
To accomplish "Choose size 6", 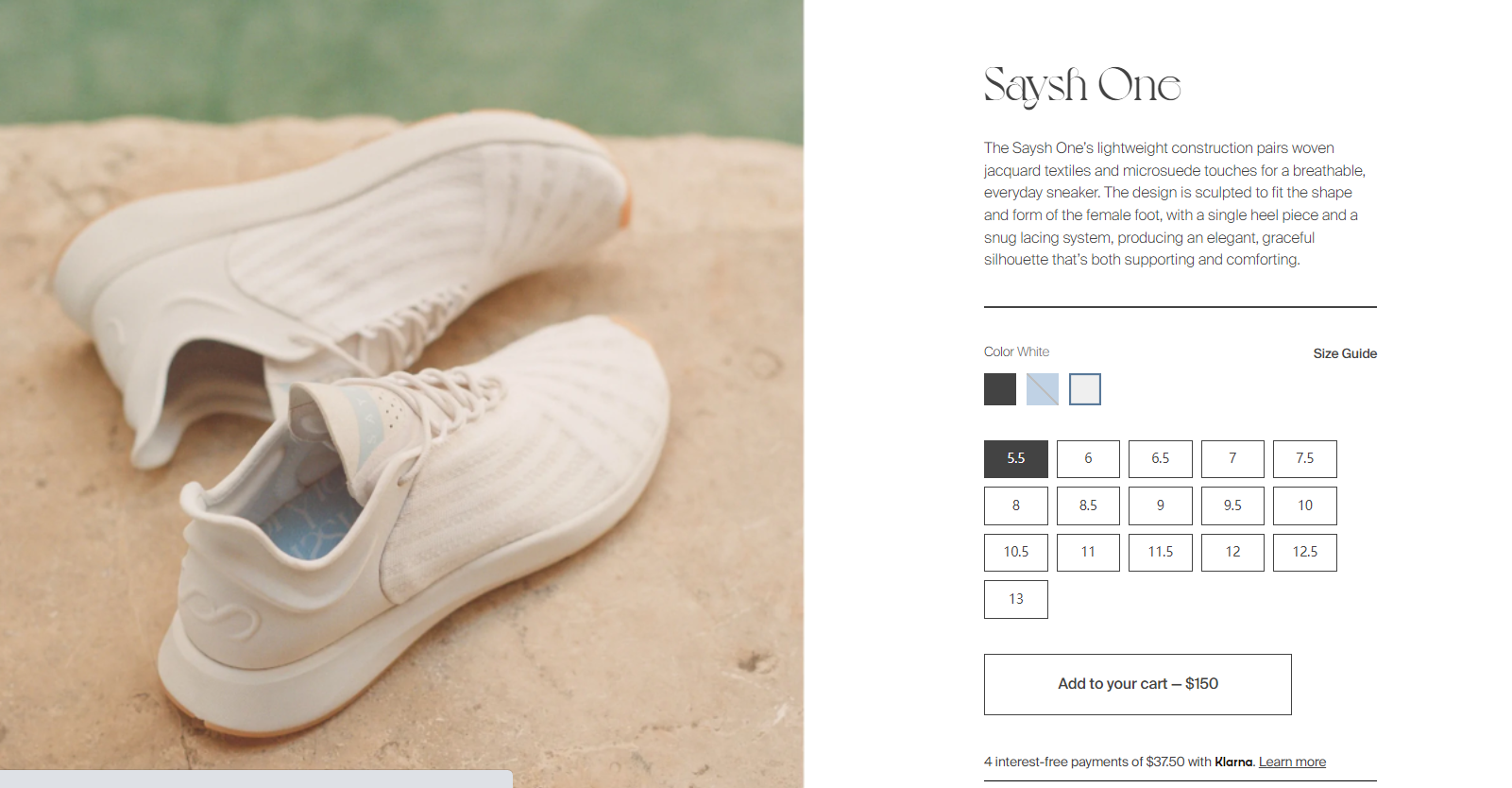I will coord(1088,458).
